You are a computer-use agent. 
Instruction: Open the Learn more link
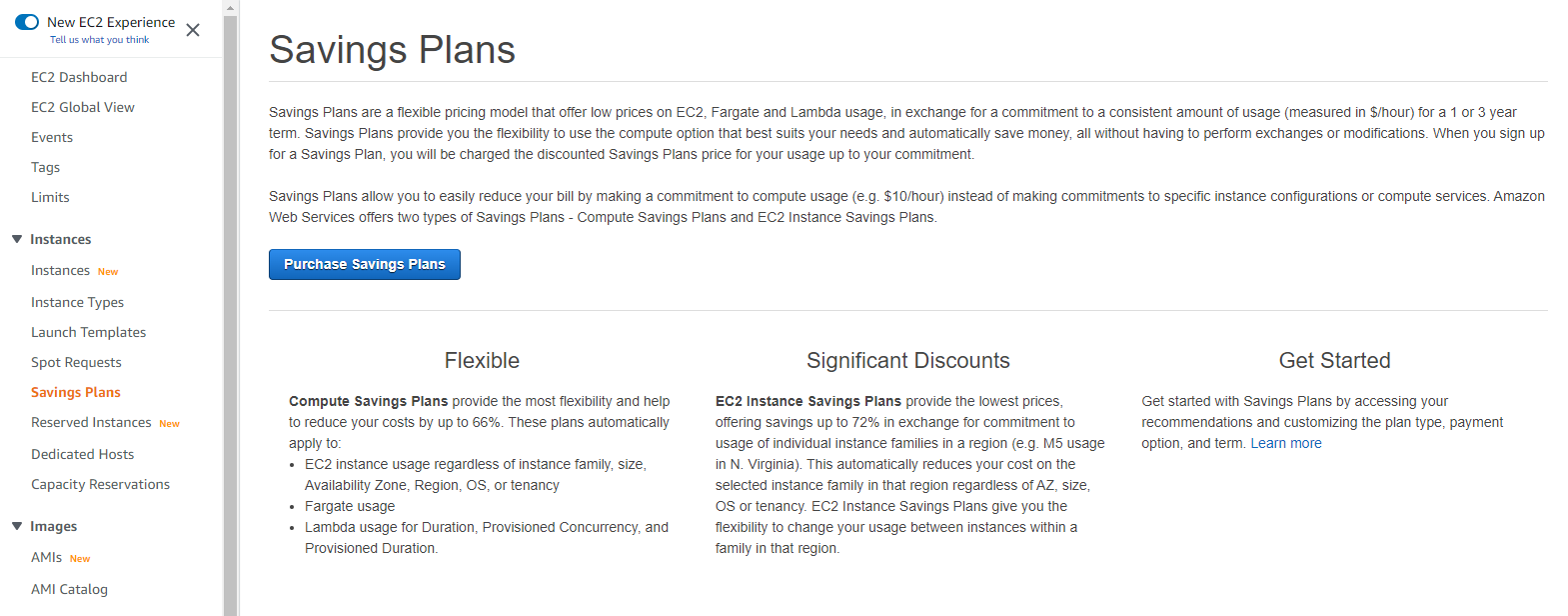(x=1285, y=443)
